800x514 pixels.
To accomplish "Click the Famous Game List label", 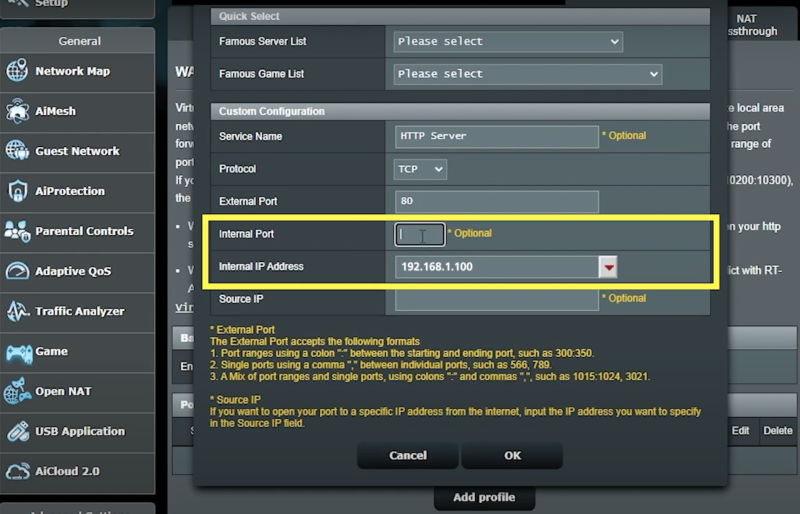I will coord(261,74).
